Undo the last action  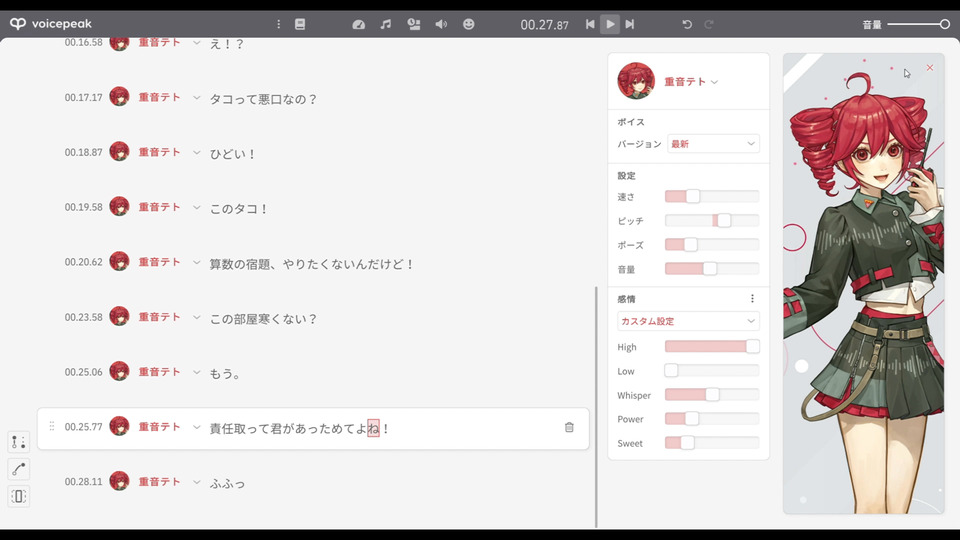[x=687, y=24]
